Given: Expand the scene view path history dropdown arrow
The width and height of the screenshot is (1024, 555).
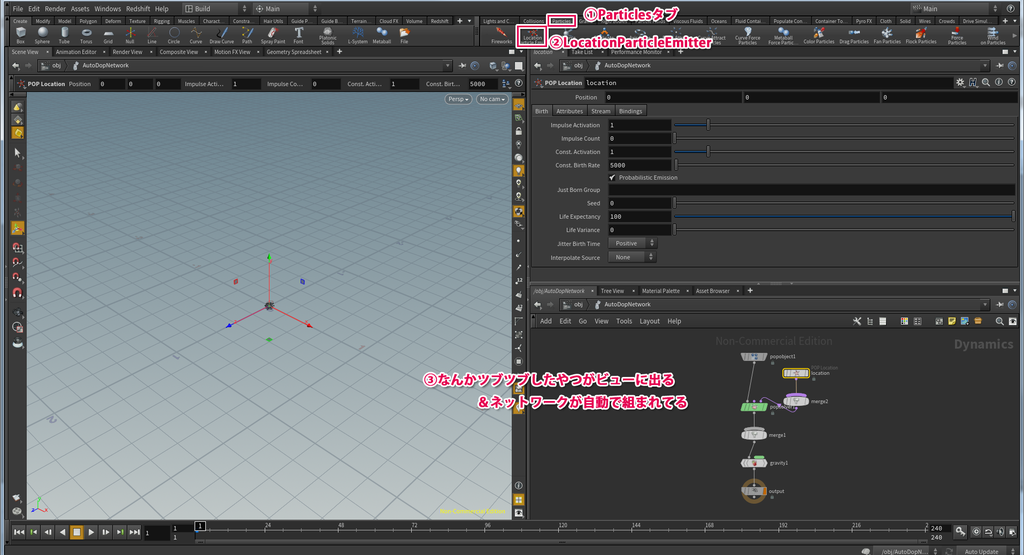Looking at the screenshot, I should pos(447,65).
